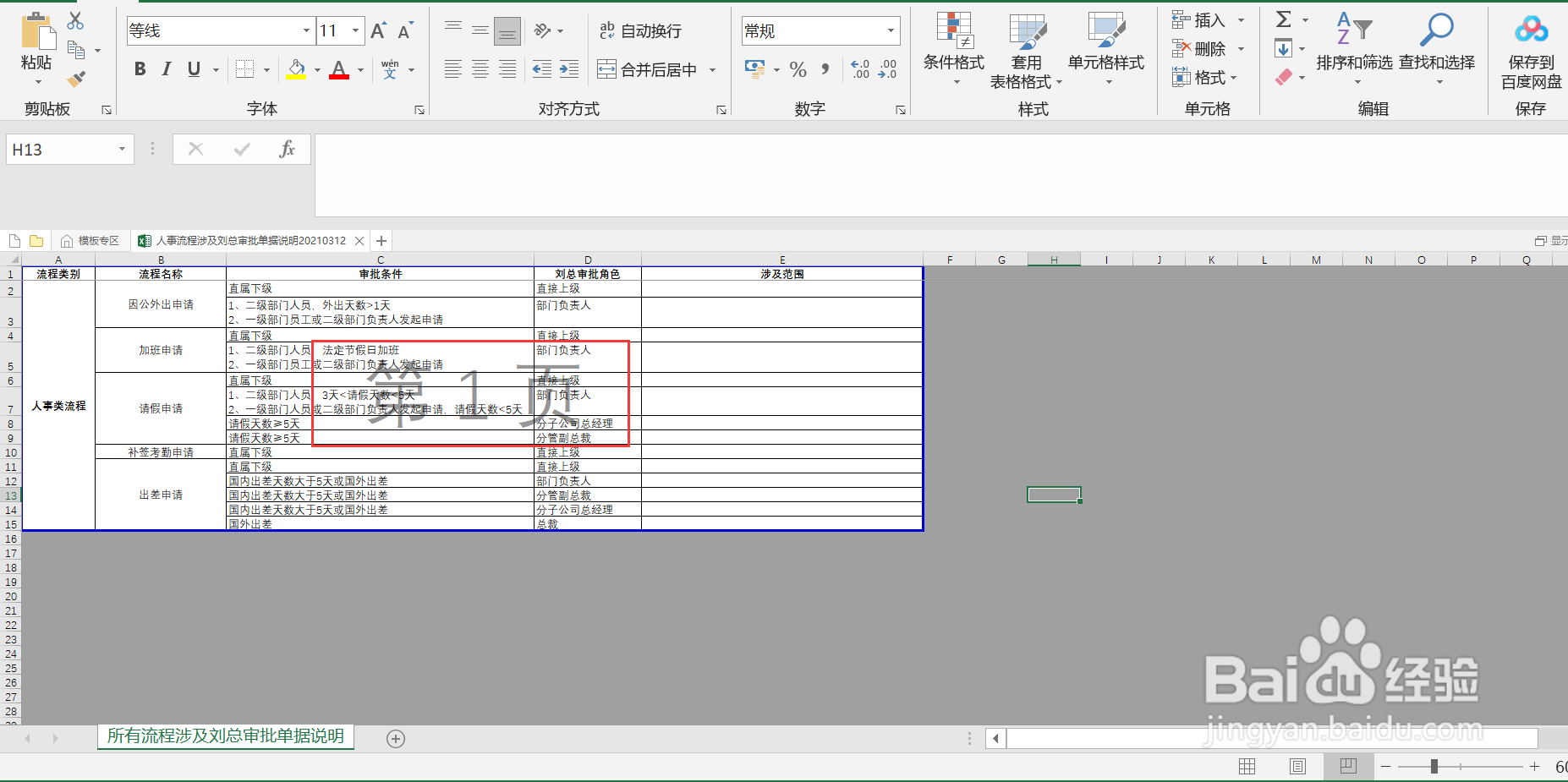The width and height of the screenshot is (1568, 782).
Task: Cut selection with scissors icon
Action: [76, 20]
